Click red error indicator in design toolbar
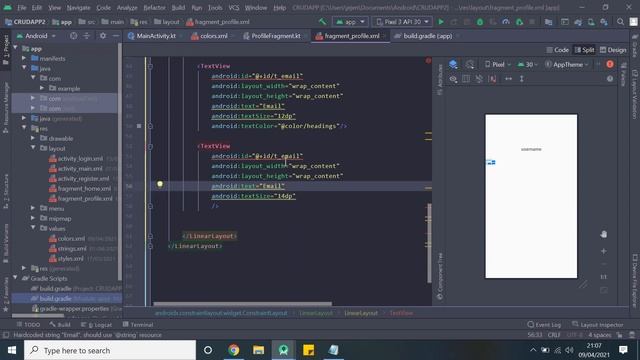 coord(610,64)
